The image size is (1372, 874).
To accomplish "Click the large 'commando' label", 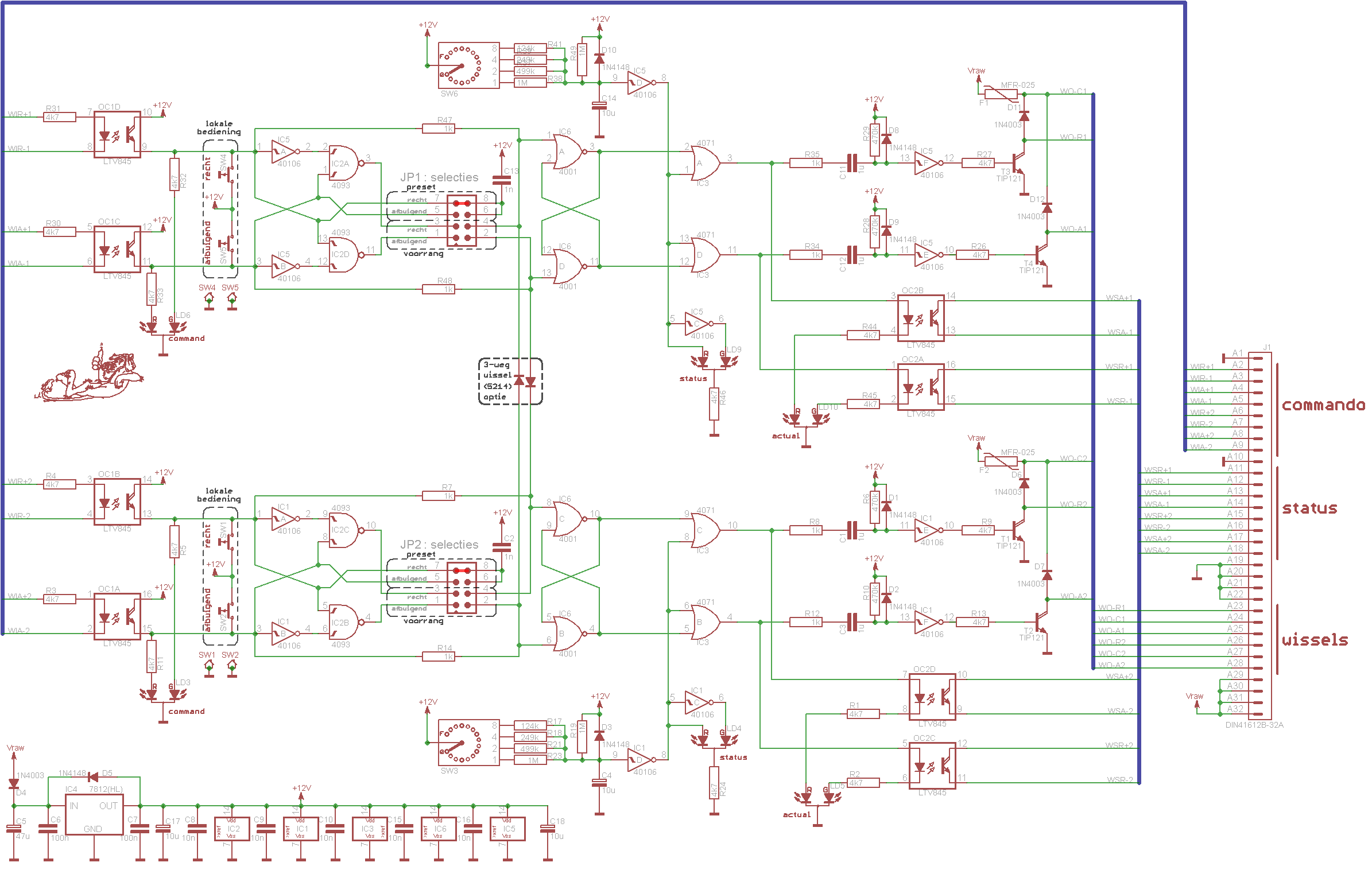I will [x=1323, y=405].
